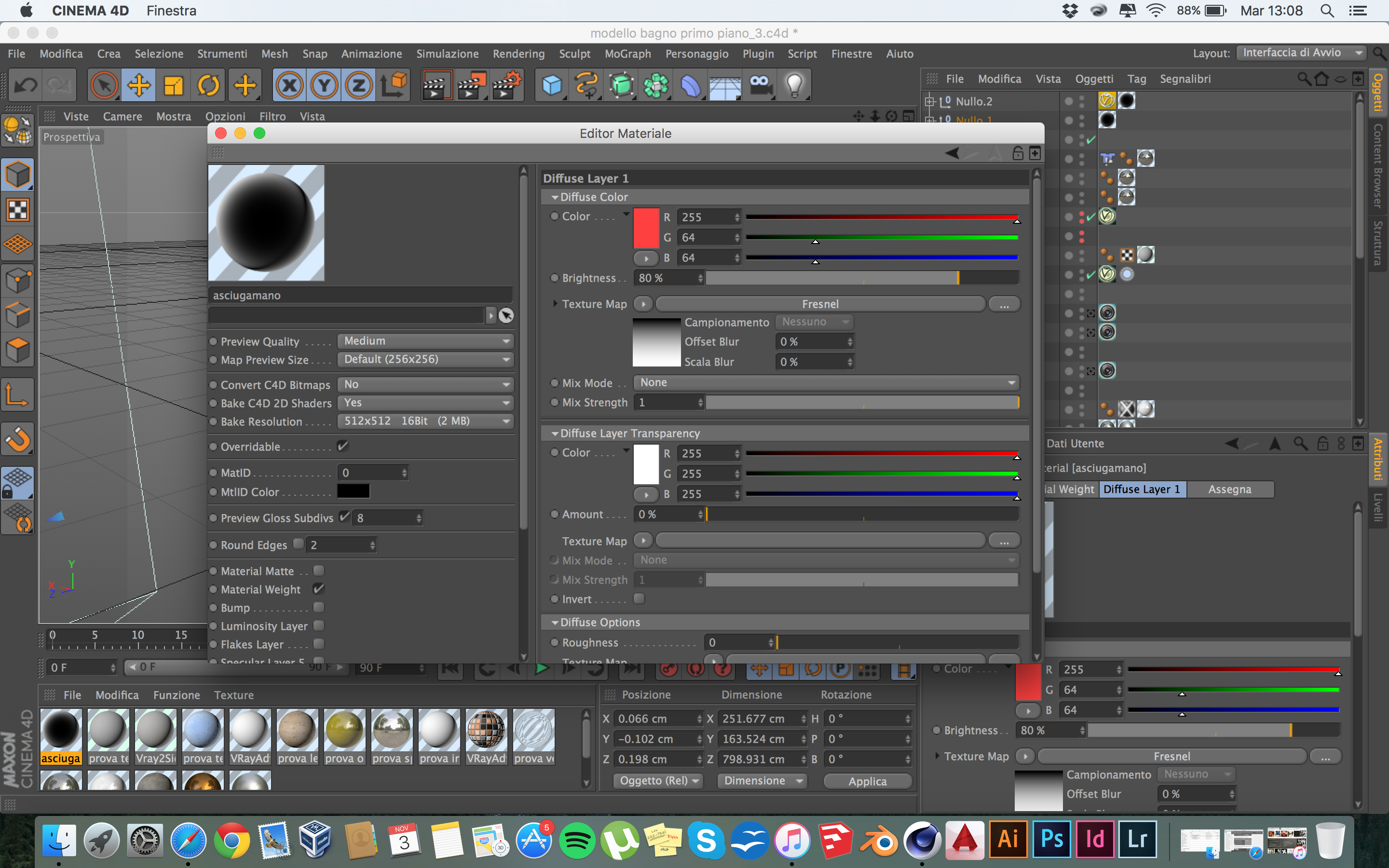1389x868 pixels.
Task: Open the Rendering menu
Action: pyautogui.click(x=518, y=54)
